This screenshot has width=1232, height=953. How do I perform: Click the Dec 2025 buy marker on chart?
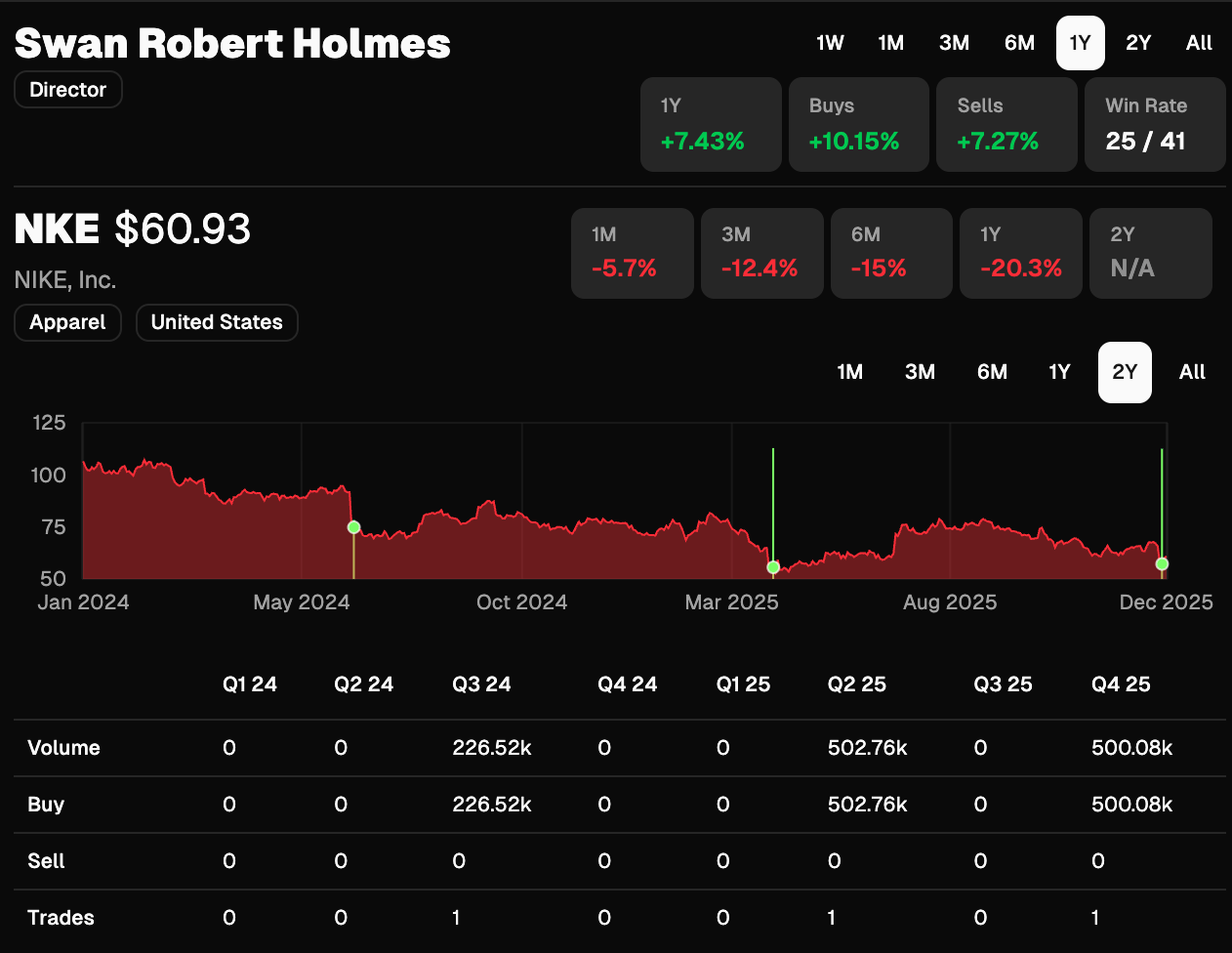tap(1162, 564)
